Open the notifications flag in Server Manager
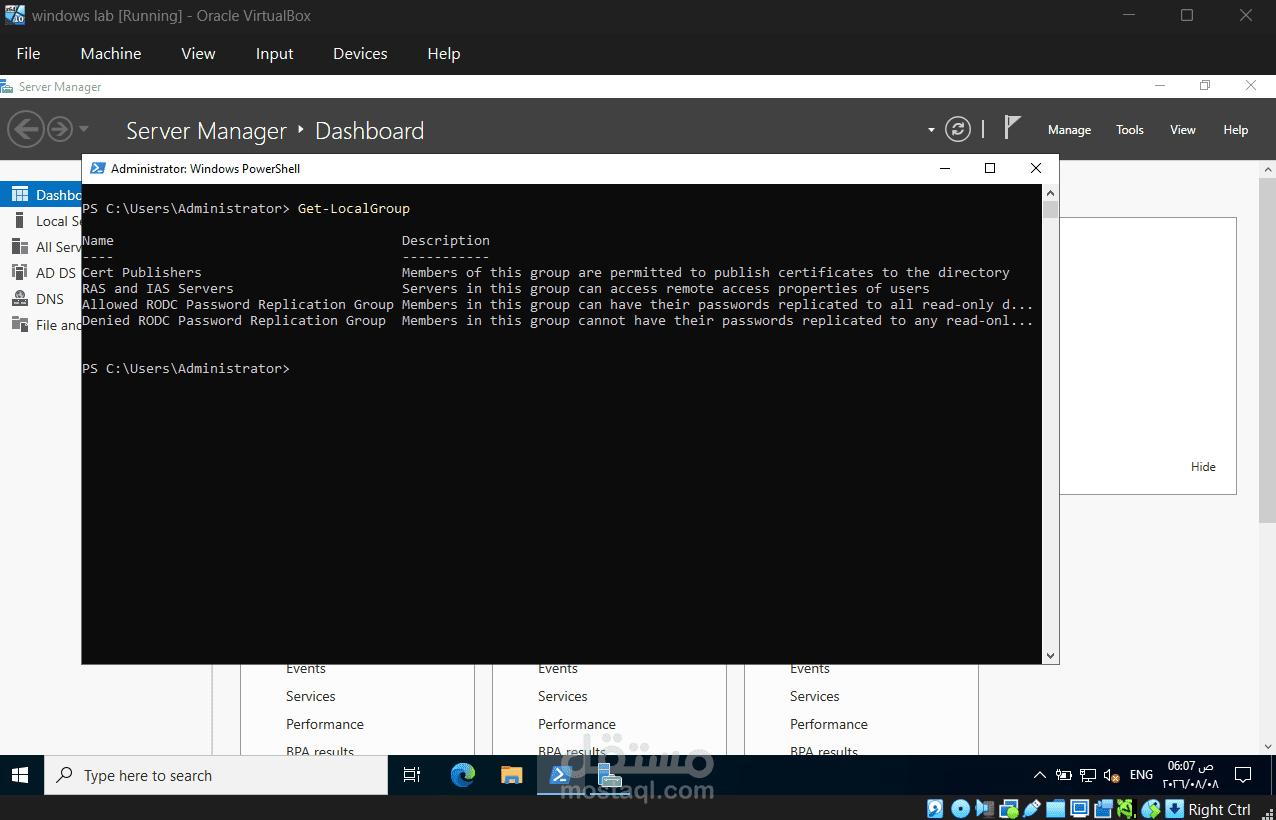This screenshot has height=820, width=1276. tap(1012, 128)
